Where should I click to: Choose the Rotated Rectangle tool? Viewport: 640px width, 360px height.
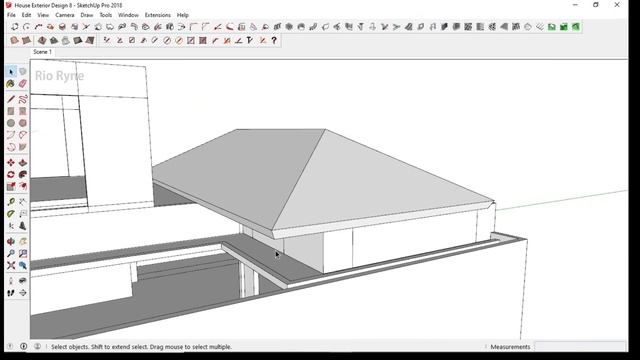(x=23, y=111)
